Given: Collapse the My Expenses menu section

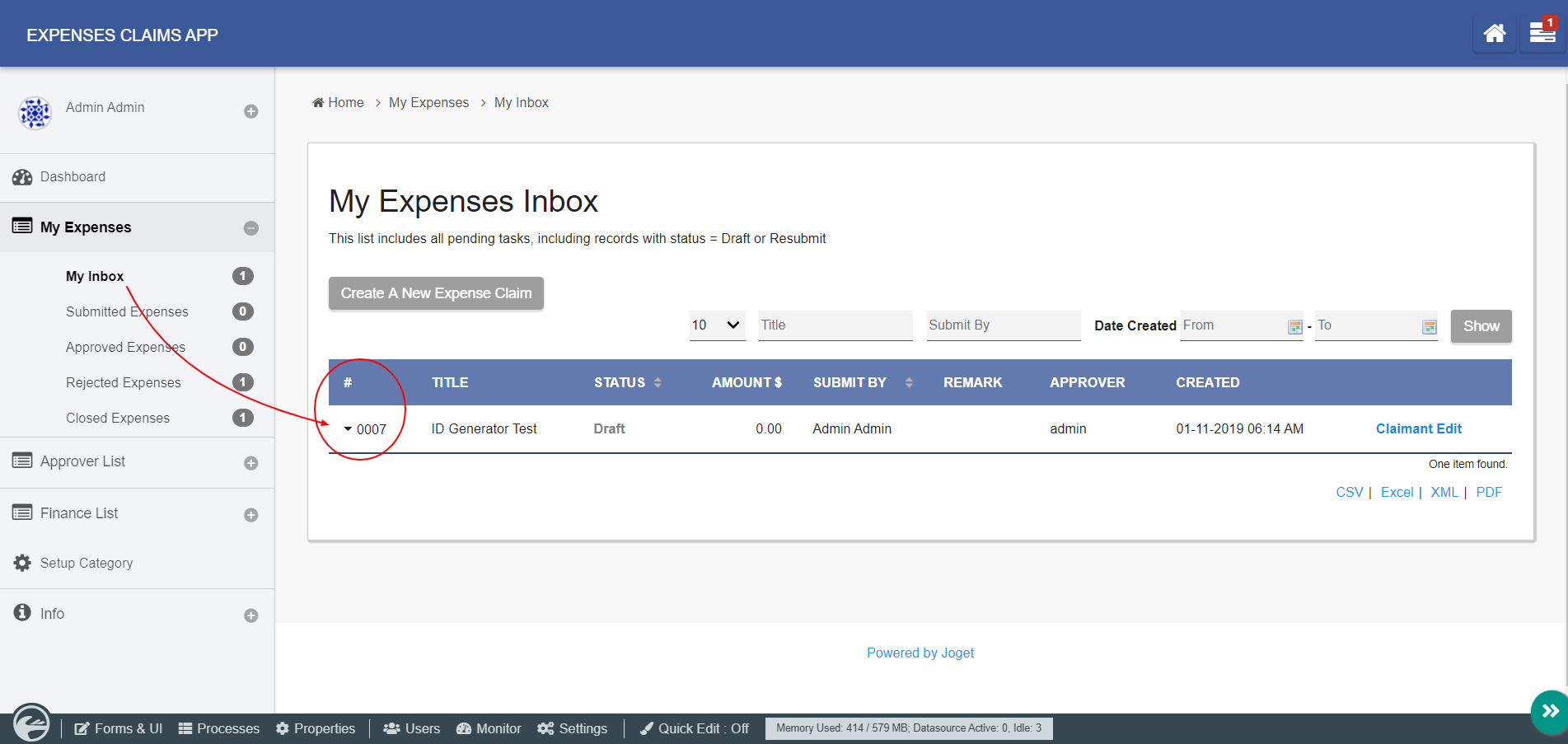Looking at the screenshot, I should point(251,228).
